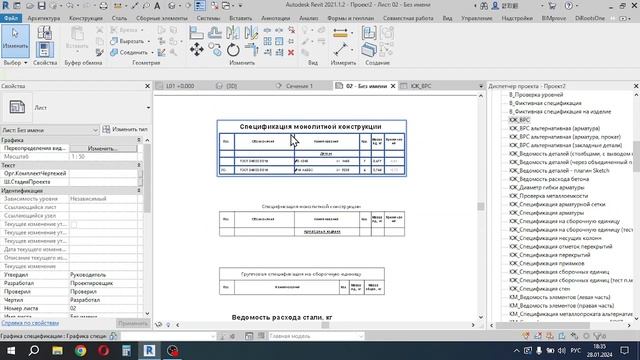The height and width of the screenshot is (360, 640).
Task: Open the Соединить dropdown arrow
Action: (152, 52)
